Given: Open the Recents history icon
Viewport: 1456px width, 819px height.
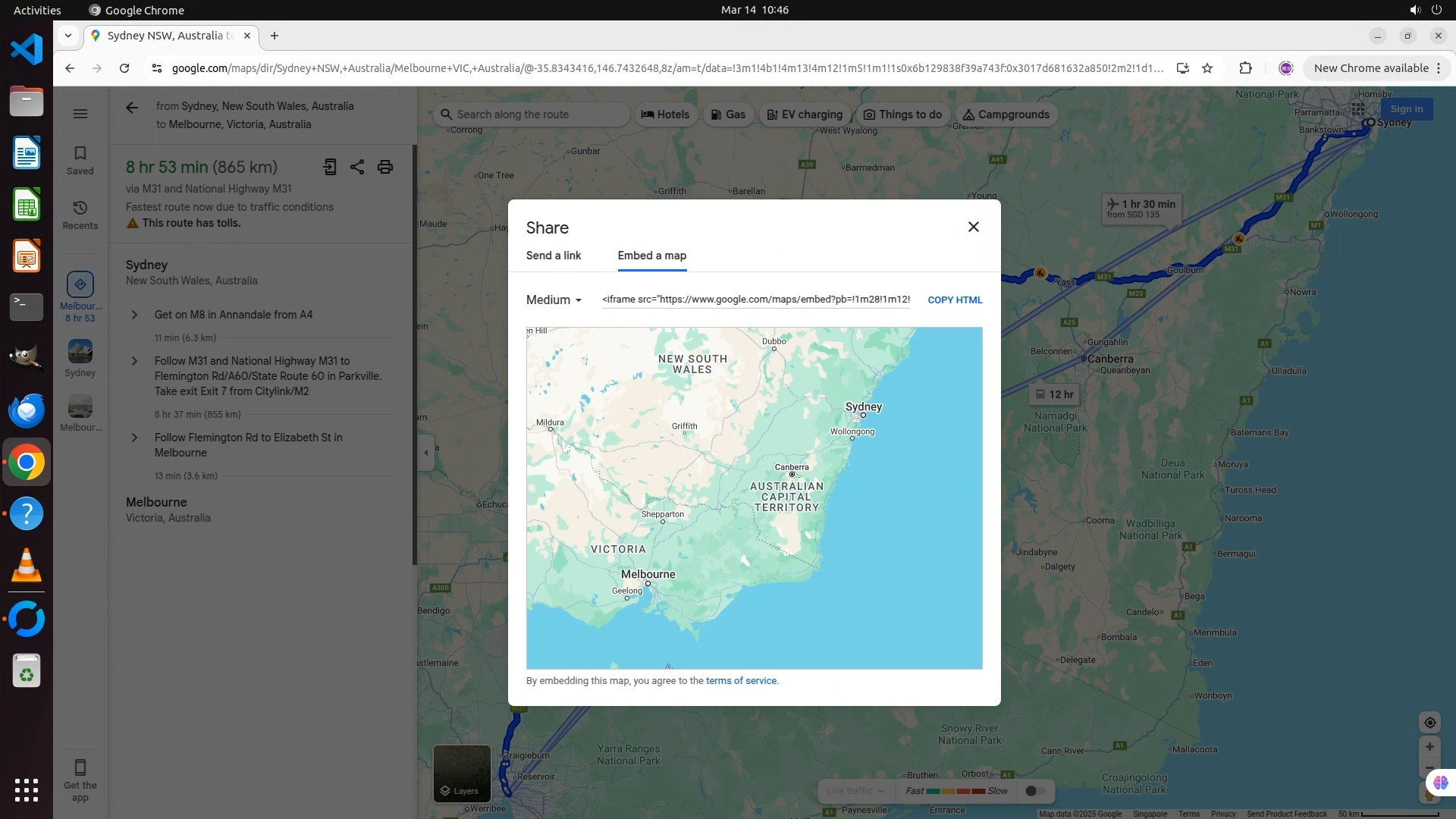Looking at the screenshot, I should tap(80, 215).
